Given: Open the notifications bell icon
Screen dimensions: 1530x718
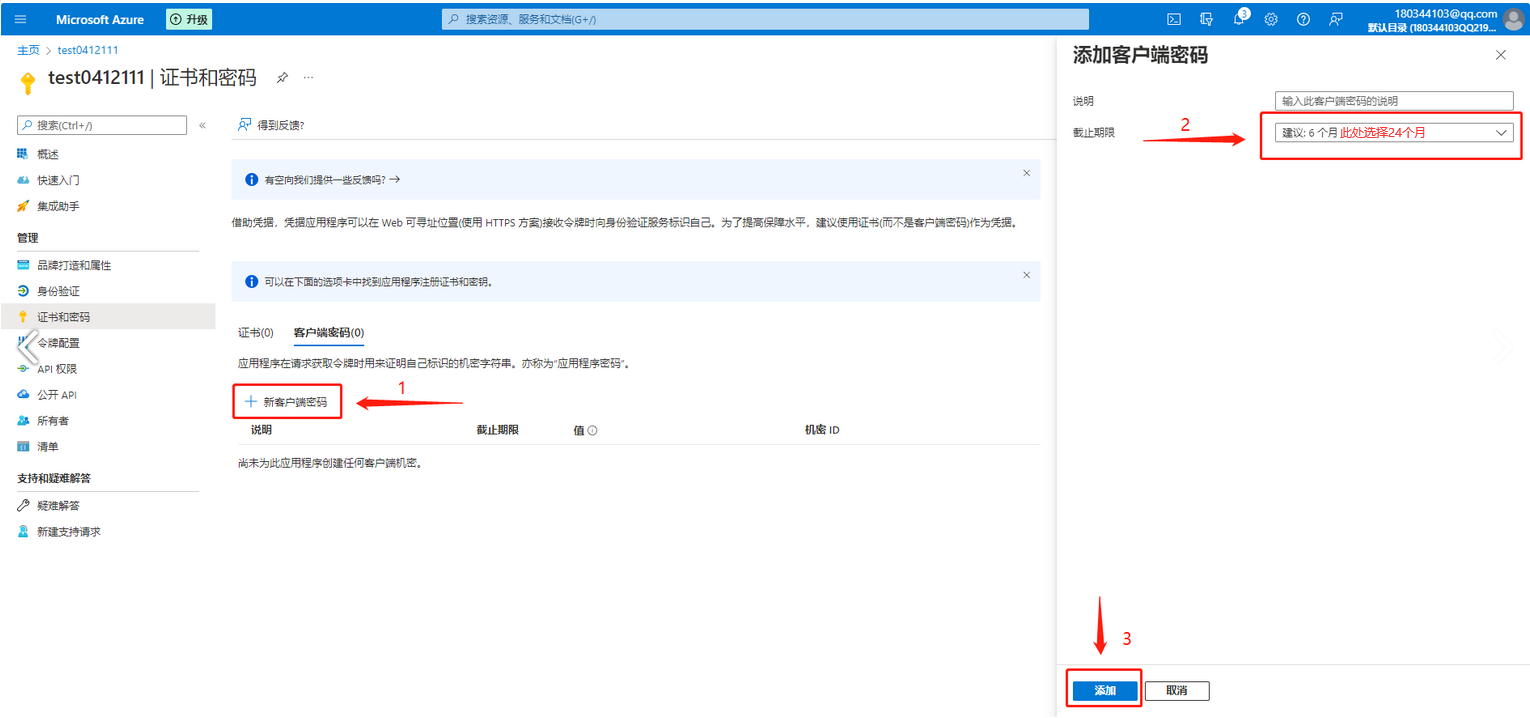Looking at the screenshot, I should pyautogui.click(x=1239, y=19).
